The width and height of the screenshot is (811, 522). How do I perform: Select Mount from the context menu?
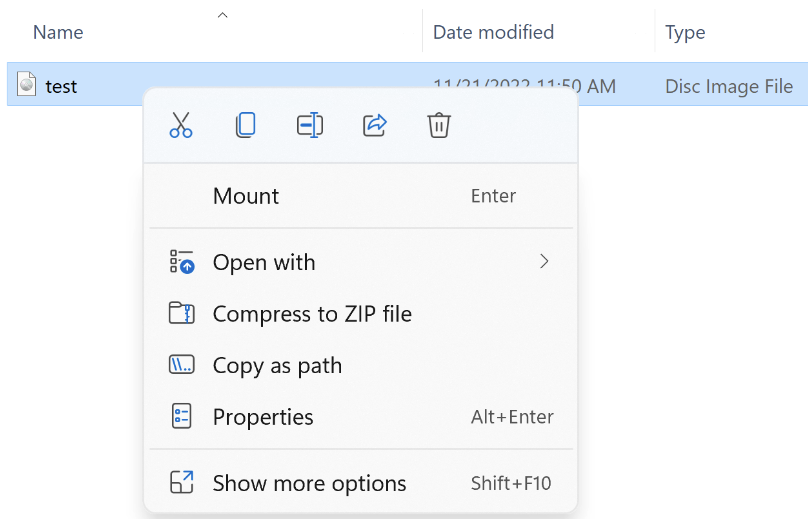tap(246, 196)
